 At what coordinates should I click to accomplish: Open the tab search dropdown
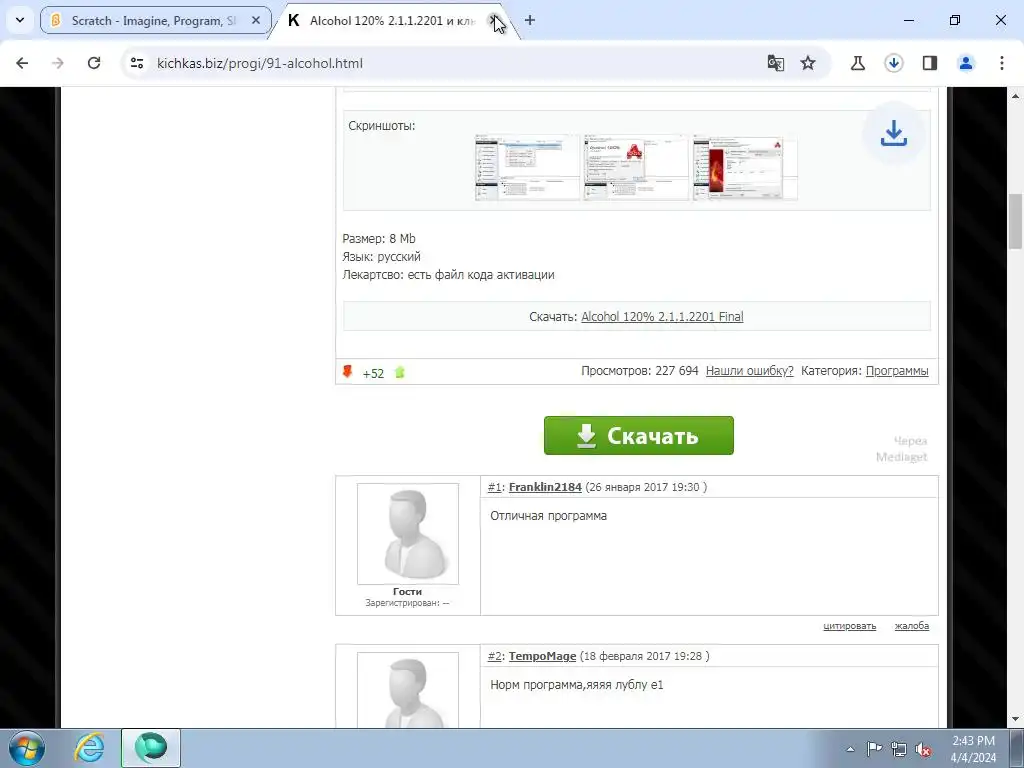20,20
